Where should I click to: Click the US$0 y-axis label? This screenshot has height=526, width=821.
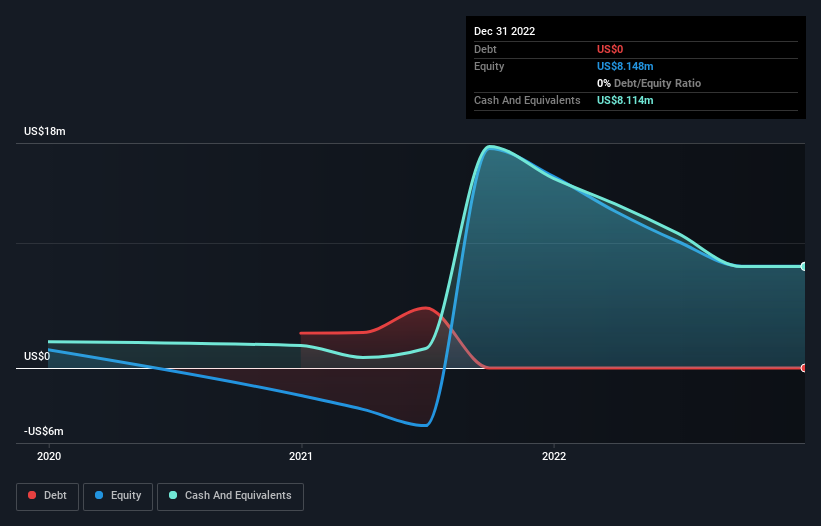coord(37,356)
